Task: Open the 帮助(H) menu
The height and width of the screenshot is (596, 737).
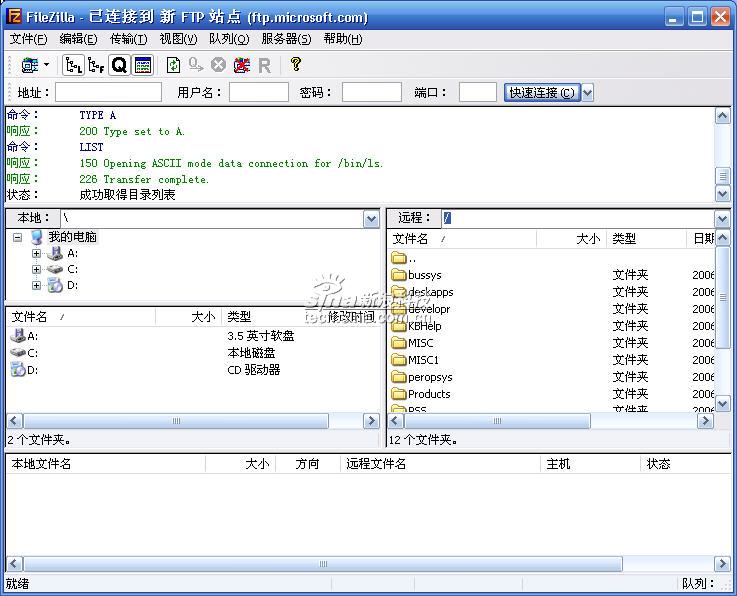Action: tap(343, 39)
